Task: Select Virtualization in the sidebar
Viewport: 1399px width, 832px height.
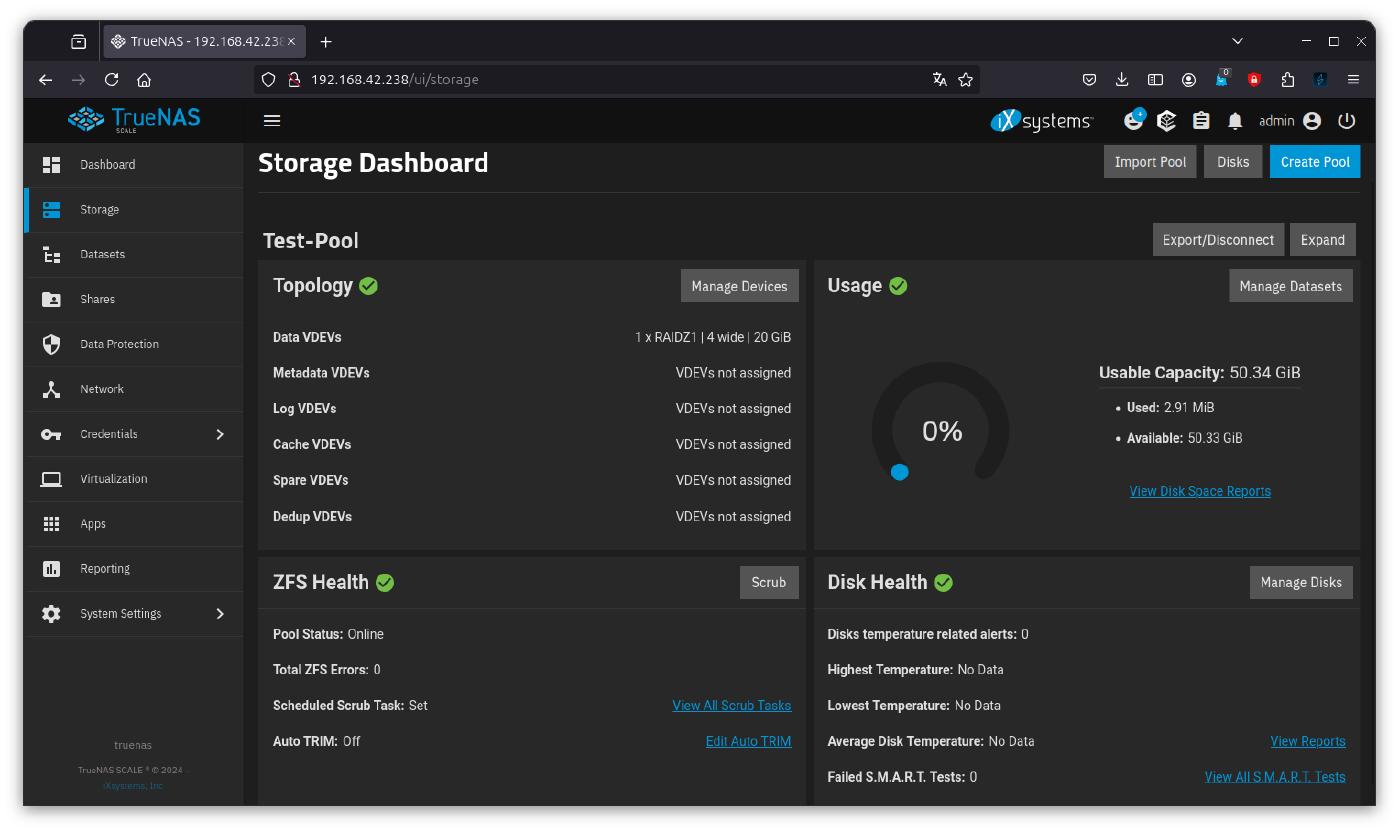Action: pos(113,479)
